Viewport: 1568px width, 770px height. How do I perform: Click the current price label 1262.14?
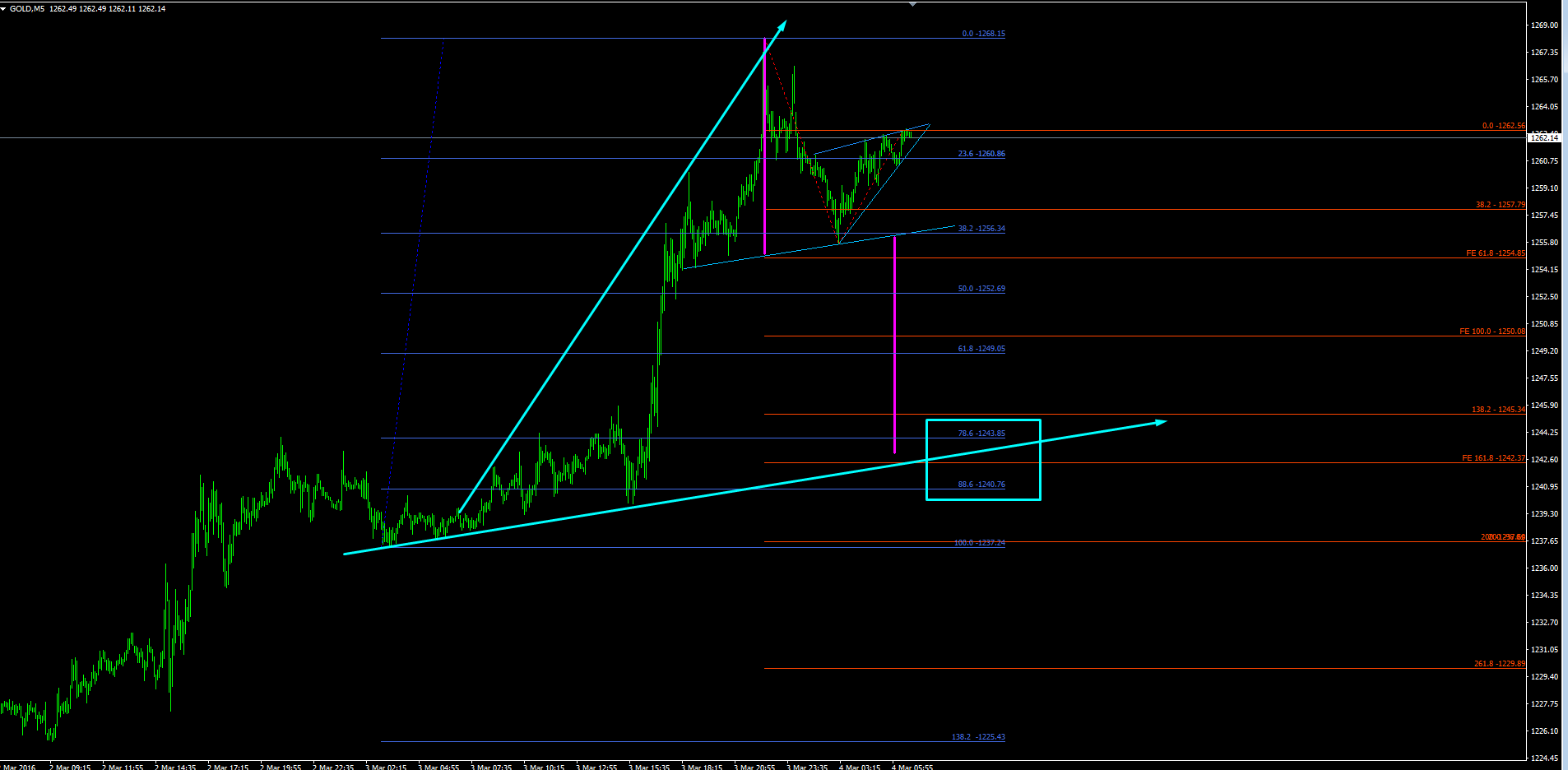pos(1546,138)
